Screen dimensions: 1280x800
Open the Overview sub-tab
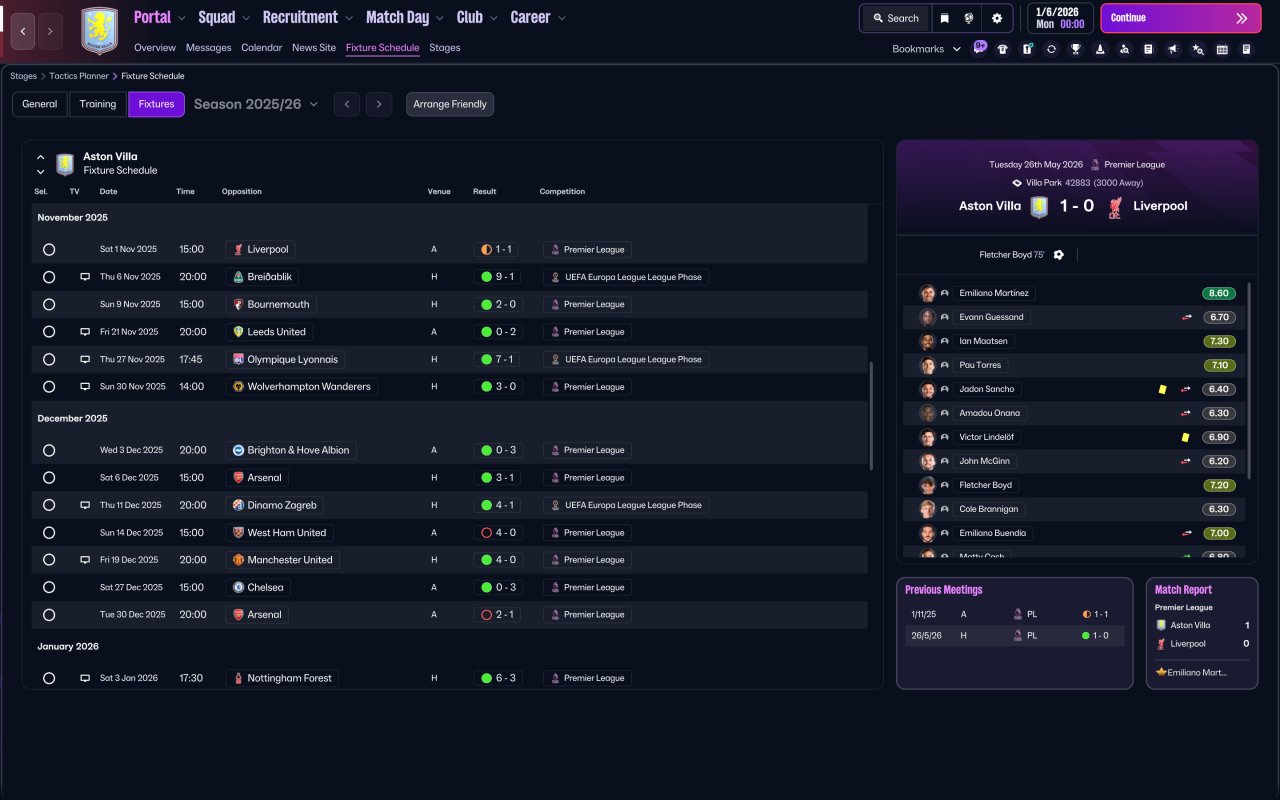155,48
